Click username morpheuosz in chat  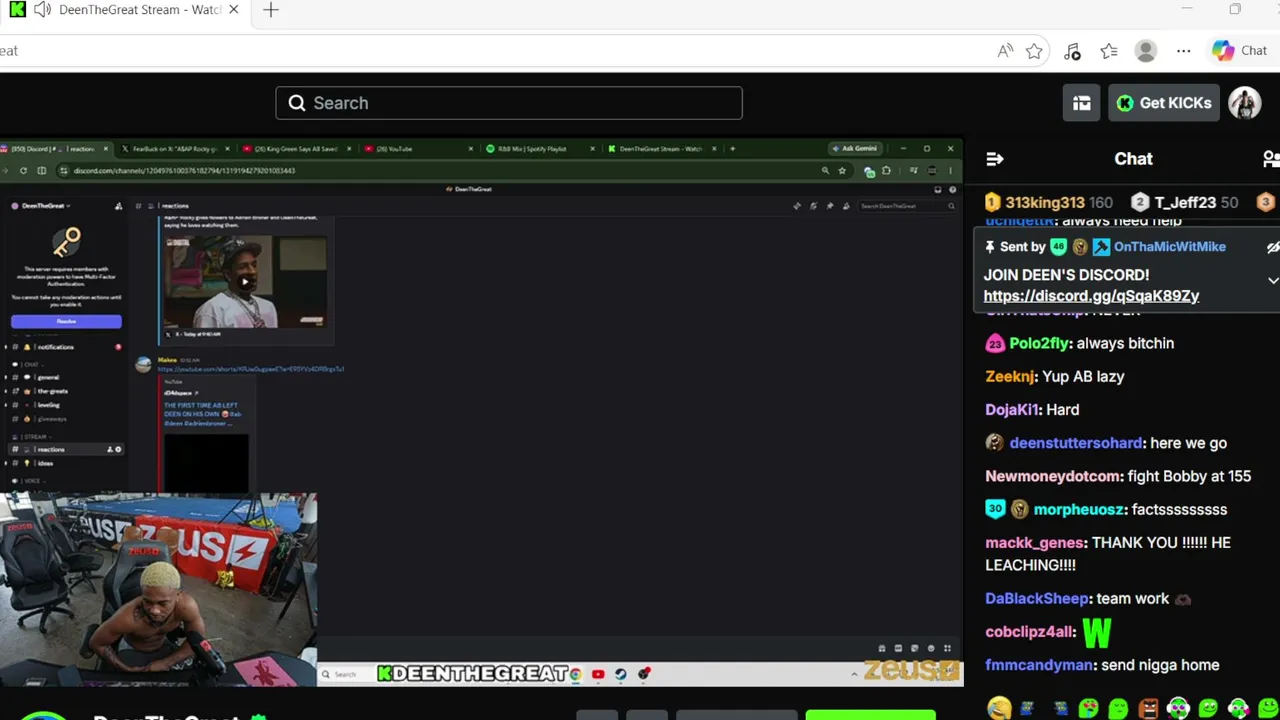tap(1078, 510)
